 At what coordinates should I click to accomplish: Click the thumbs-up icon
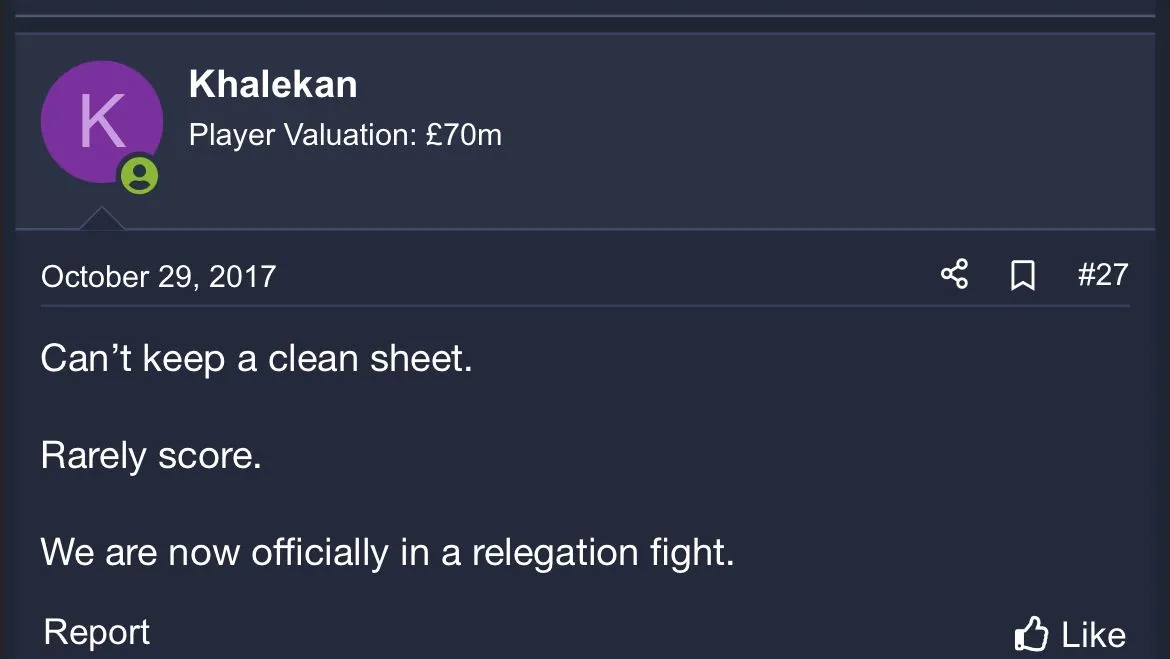[1030, 634]
